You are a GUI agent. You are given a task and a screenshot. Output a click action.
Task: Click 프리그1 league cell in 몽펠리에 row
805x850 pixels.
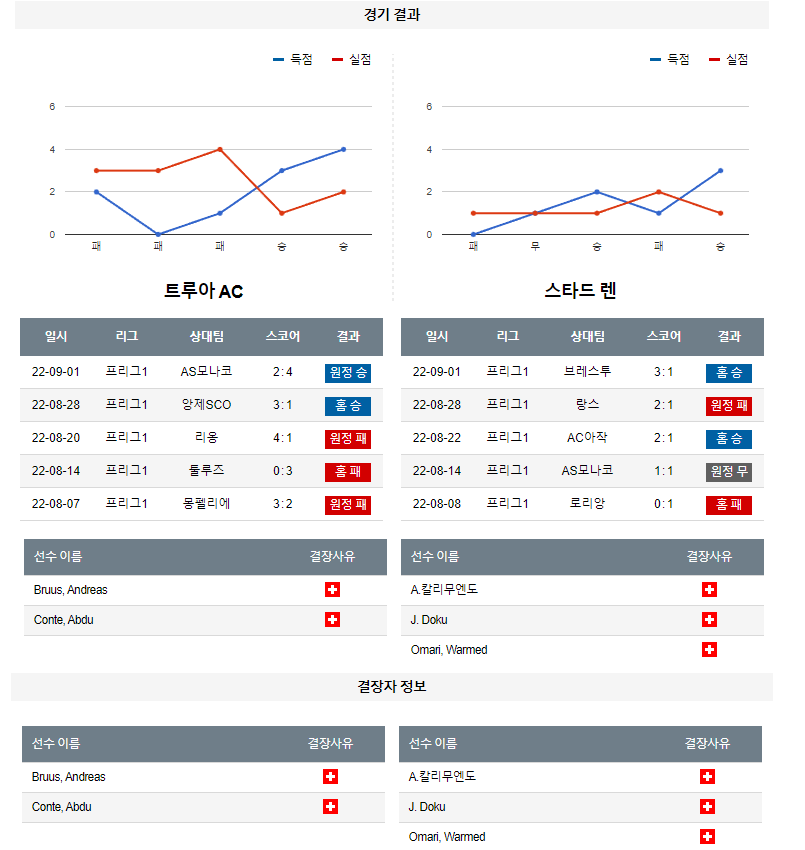(126, 504)
